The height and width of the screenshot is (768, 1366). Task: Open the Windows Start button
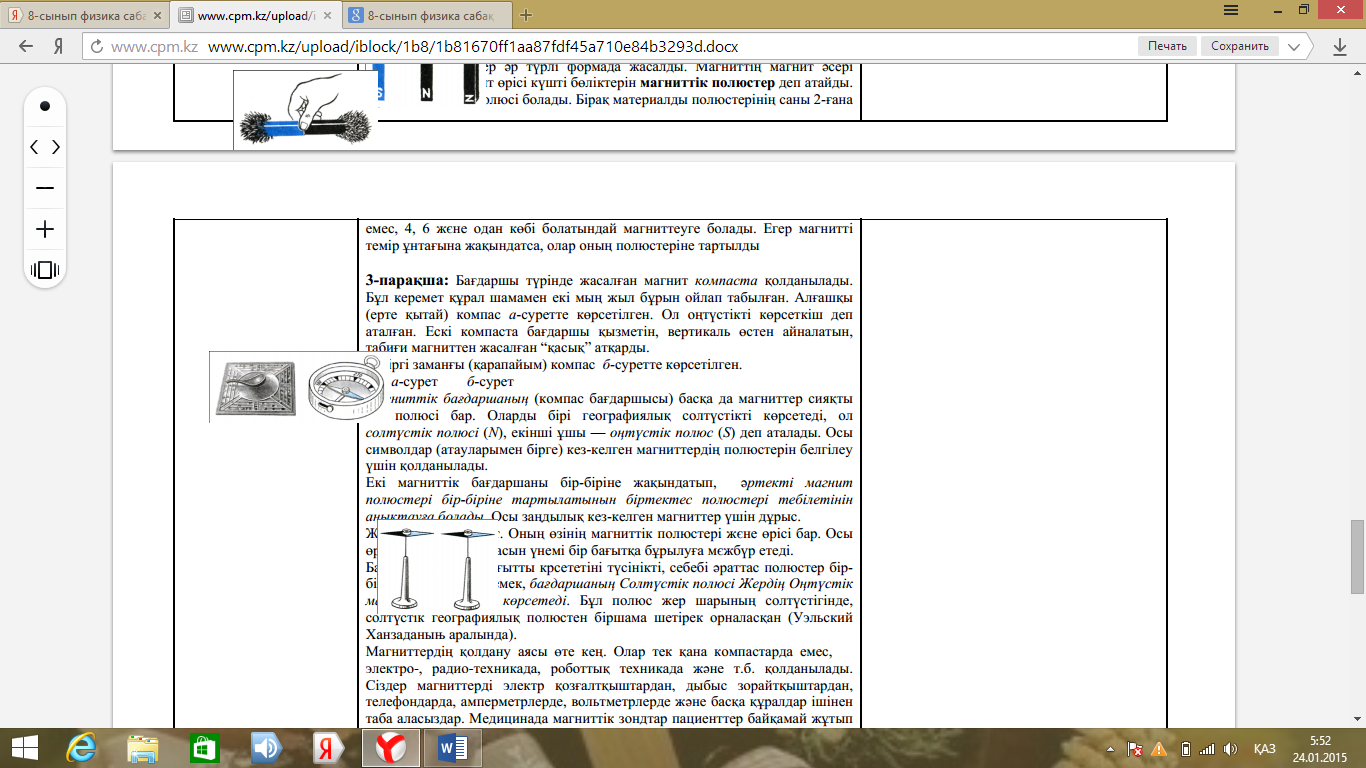tap(24, 748)
